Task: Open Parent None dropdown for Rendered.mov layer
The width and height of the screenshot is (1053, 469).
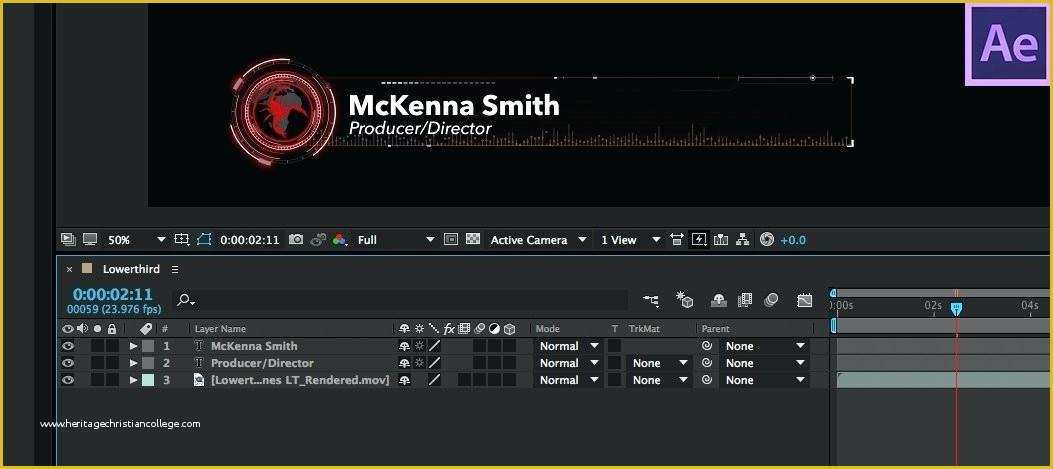Action: 765,380
